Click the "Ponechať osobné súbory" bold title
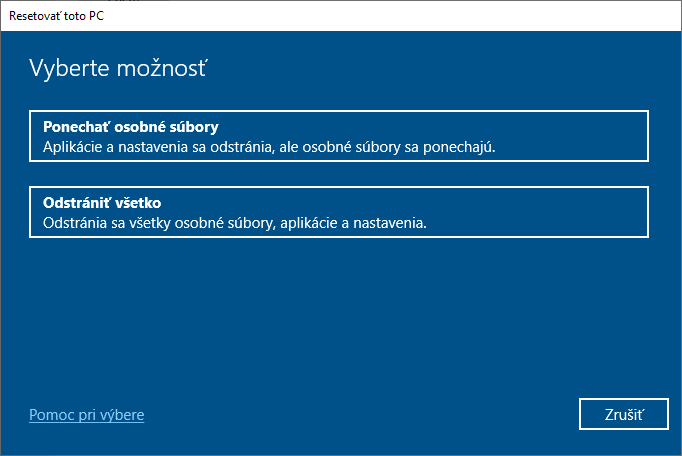 click(130, 127)
